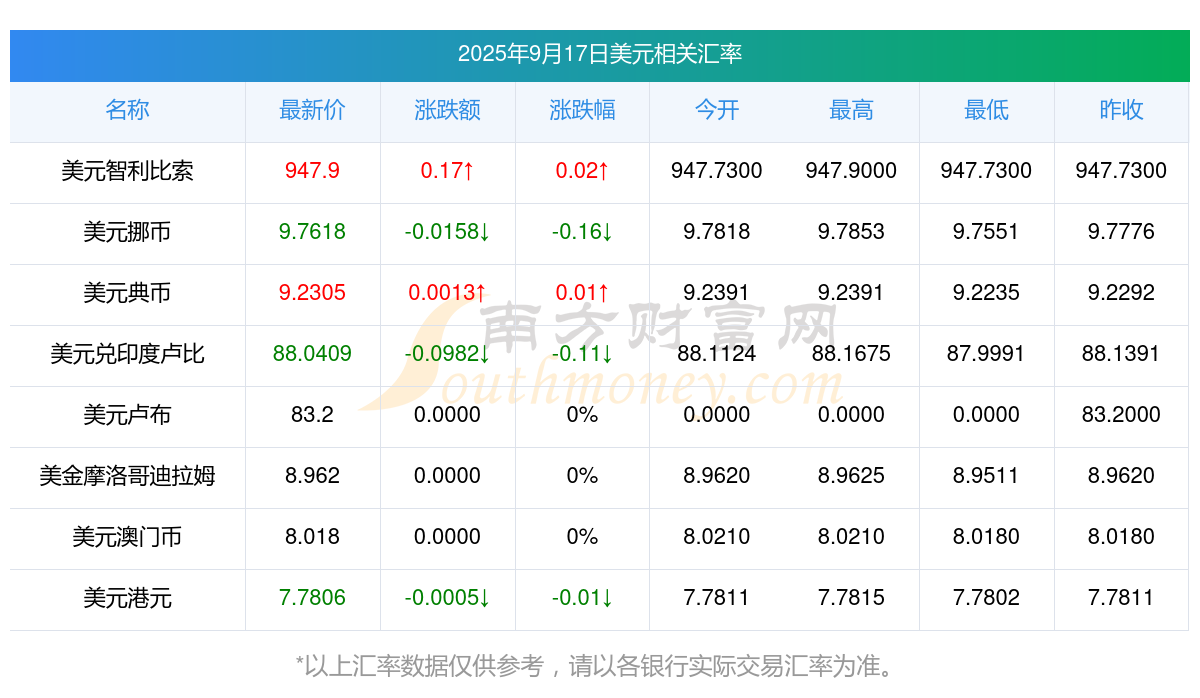Select the 今开 value 9.7818
Viewport: 1200px width, 698px height.
tap(717, 232)
